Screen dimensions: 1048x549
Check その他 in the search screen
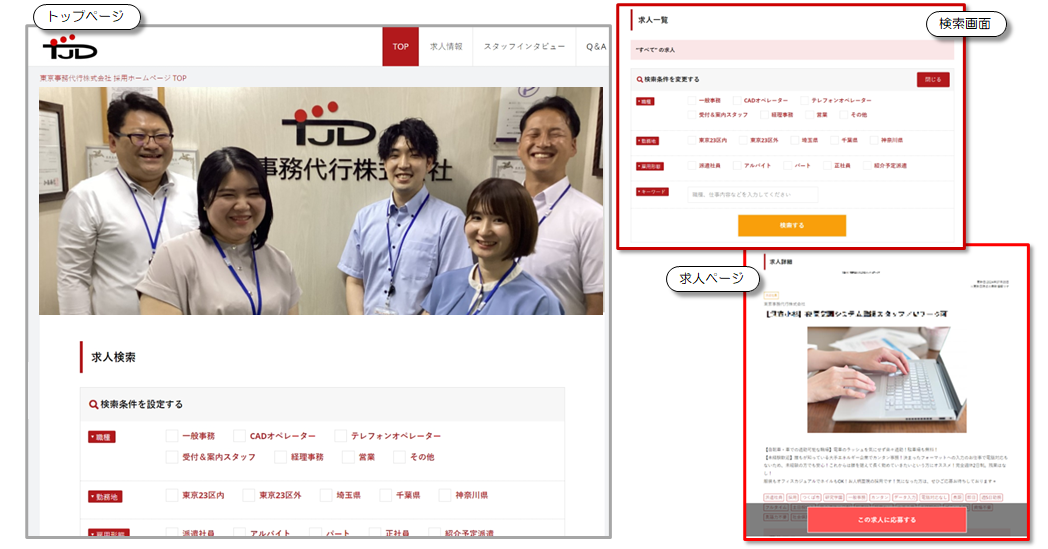pyautogui.click(x=843, y=115)
